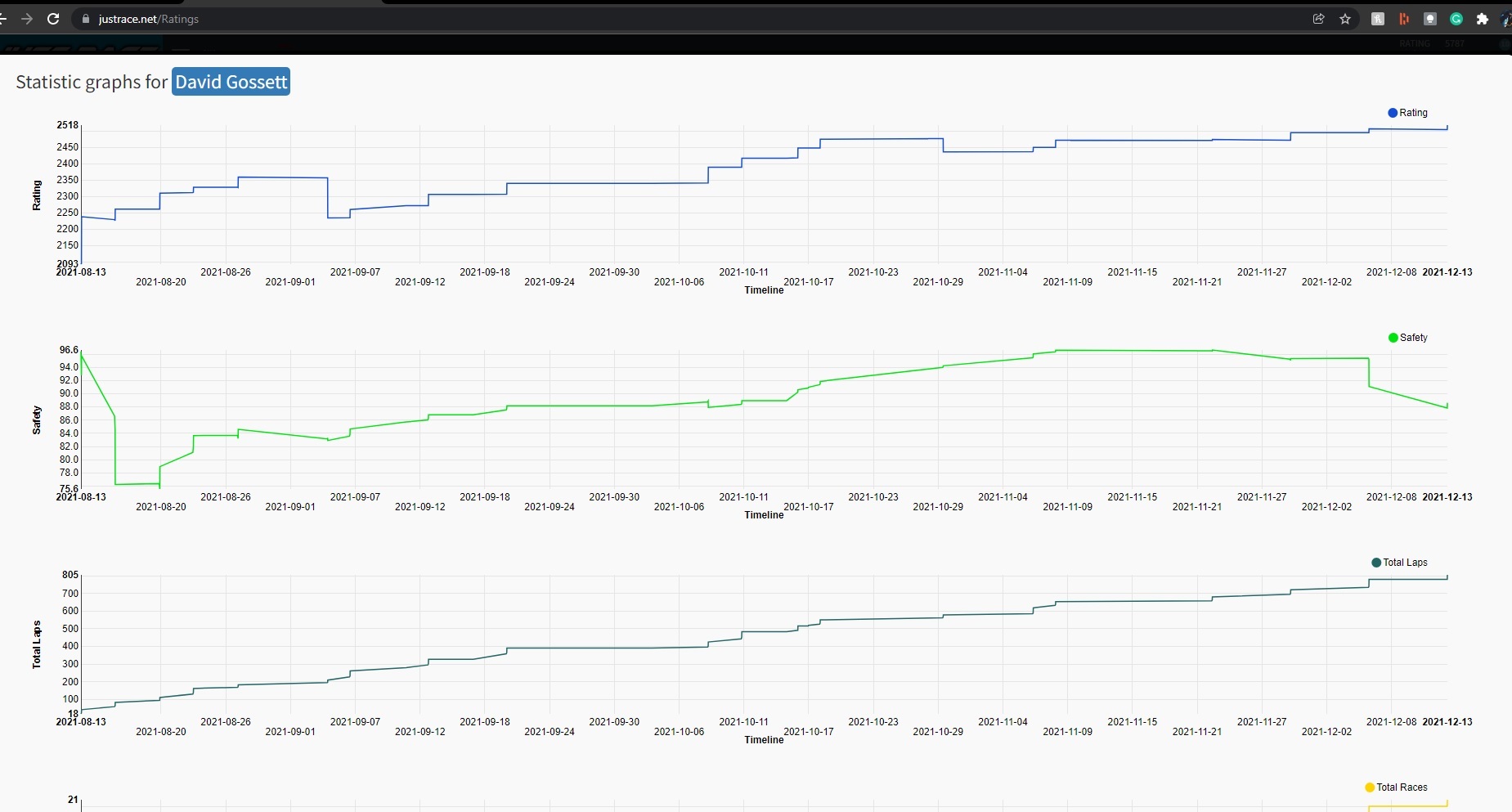Open the orange striped extension icon
The image size is (1512, 812).
tap(1404, 19)
